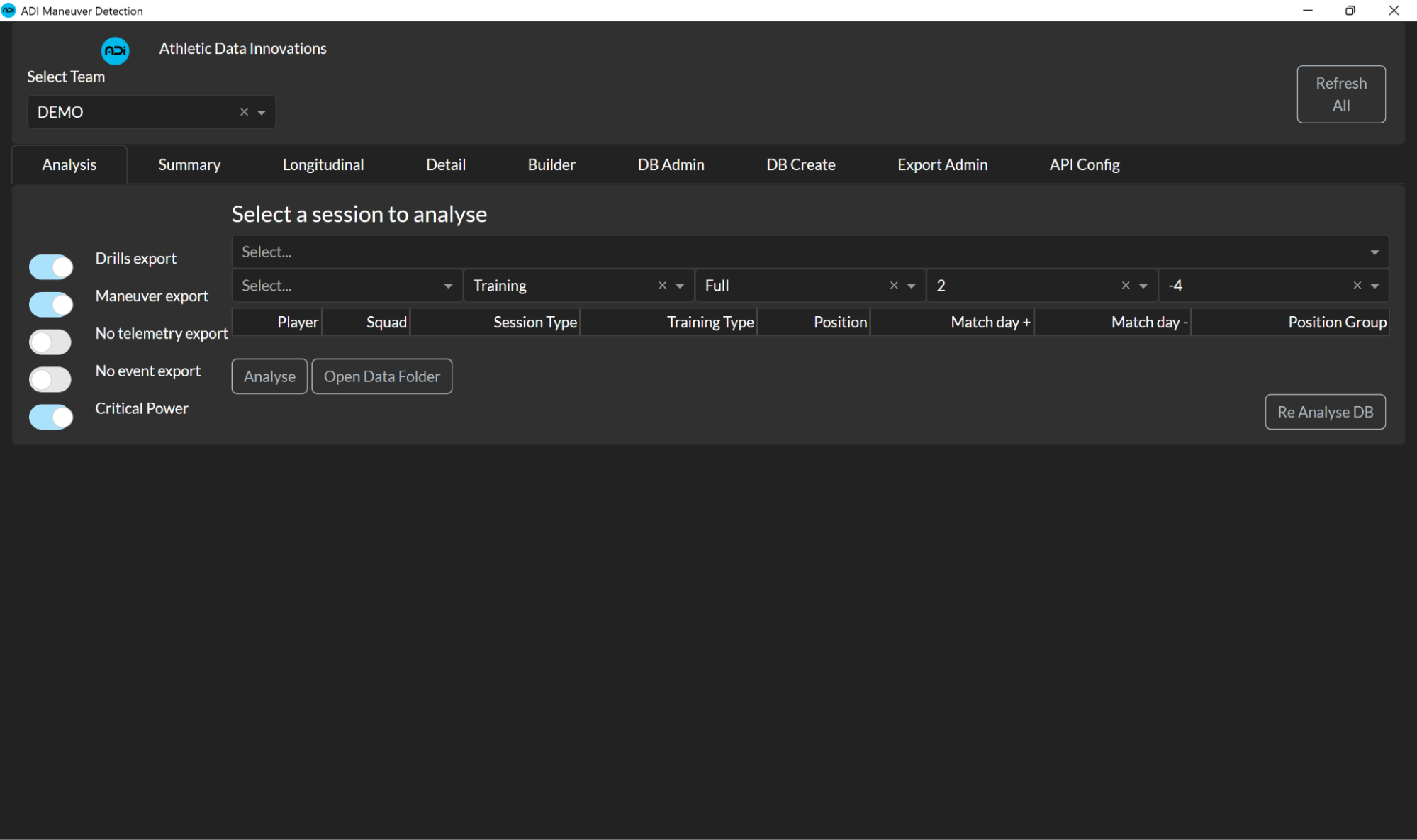Open the Select Team dropdown arrow
Image resolution: width=1417 pixels, height=840 pixels.
coord(262,113)
